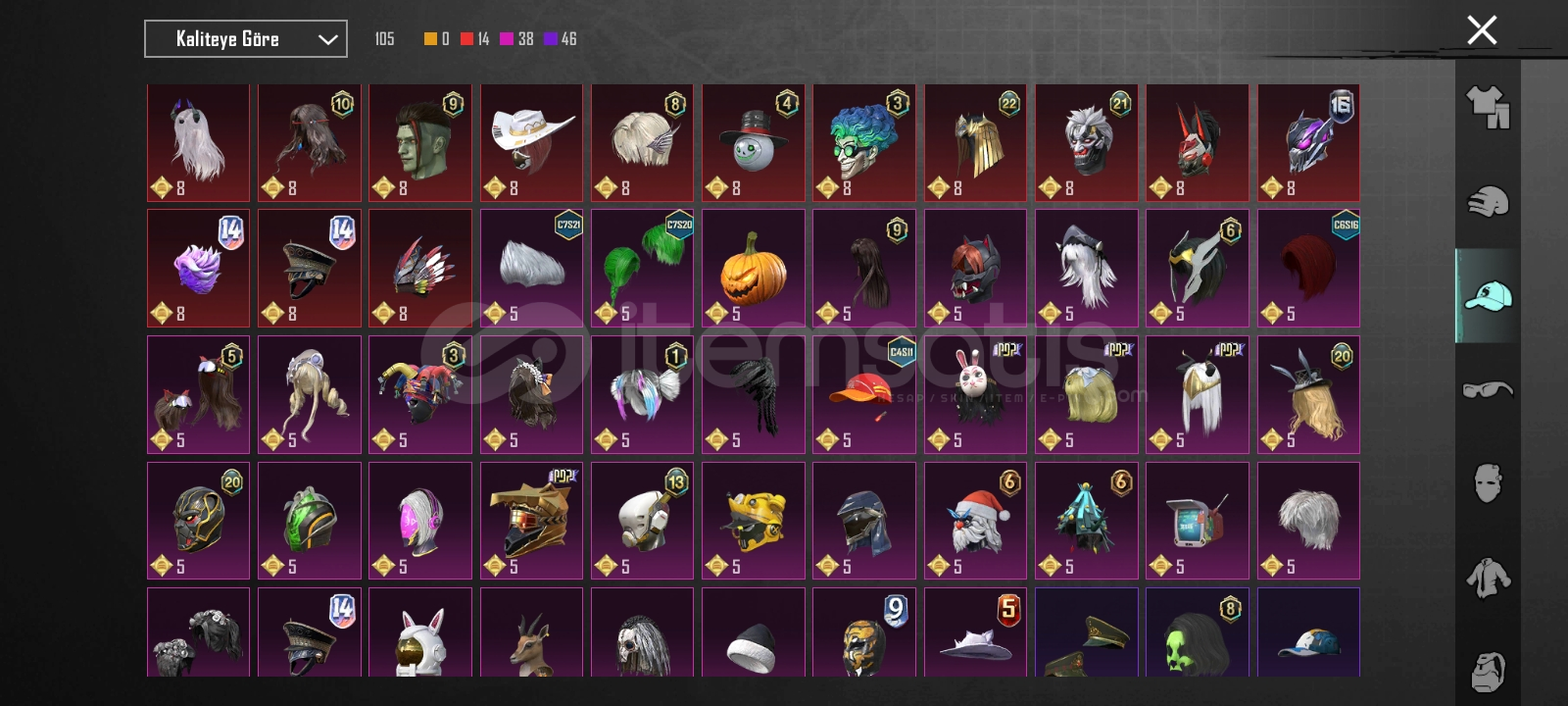Select the white cowboy hat item

click(x=531, y=142)
